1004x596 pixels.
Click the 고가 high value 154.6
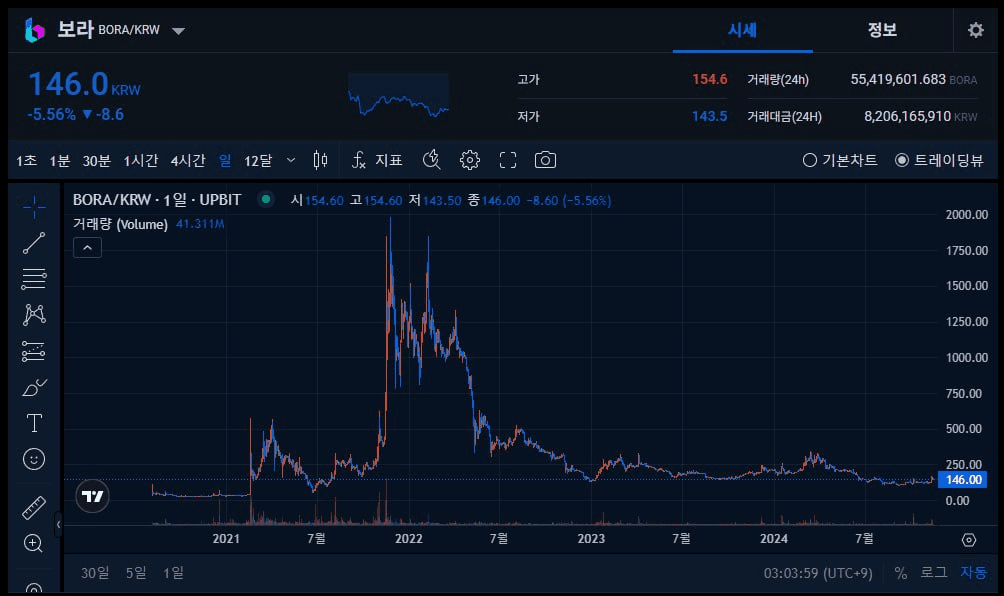709,79
